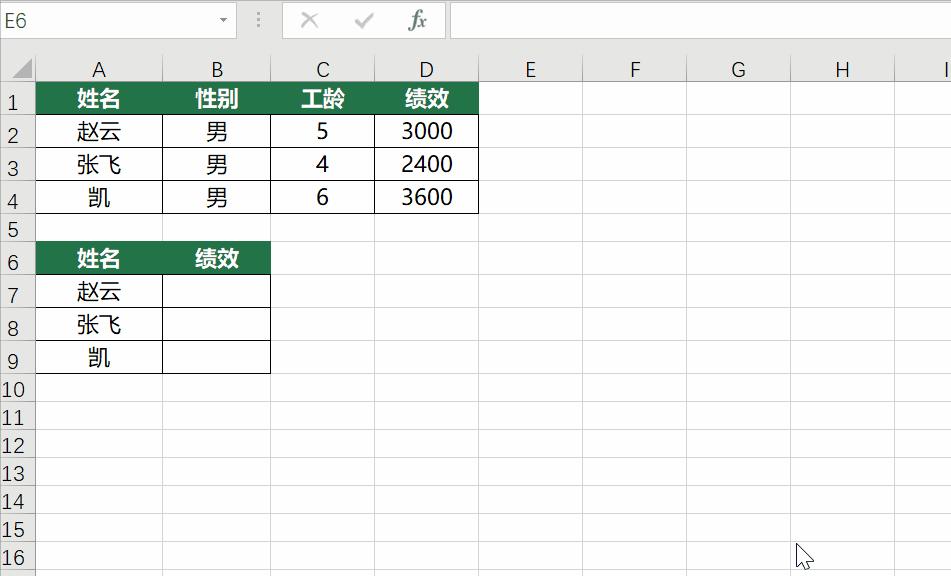951x576 pixels.
Task: Click cell D1 header 绩效
Action: point(426,98)
